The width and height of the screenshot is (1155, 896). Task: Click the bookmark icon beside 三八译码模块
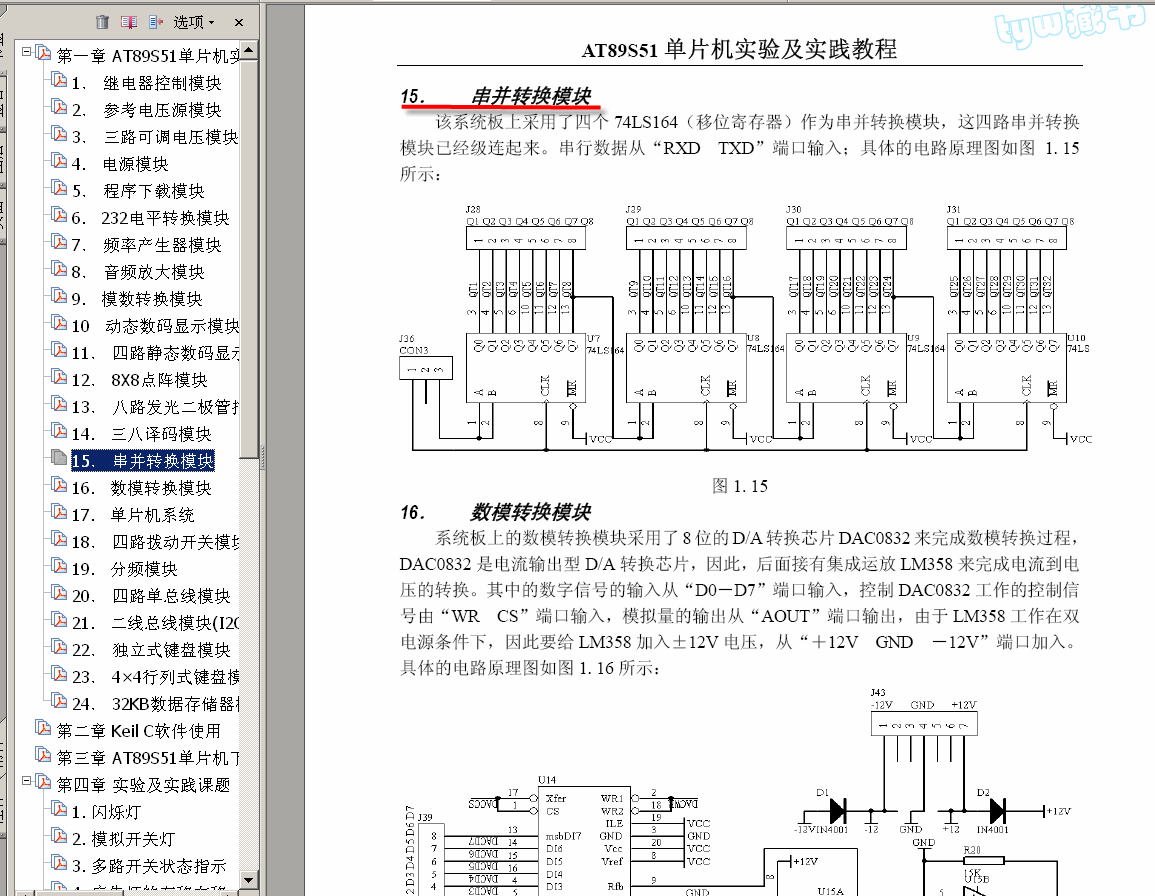(59, 432)
